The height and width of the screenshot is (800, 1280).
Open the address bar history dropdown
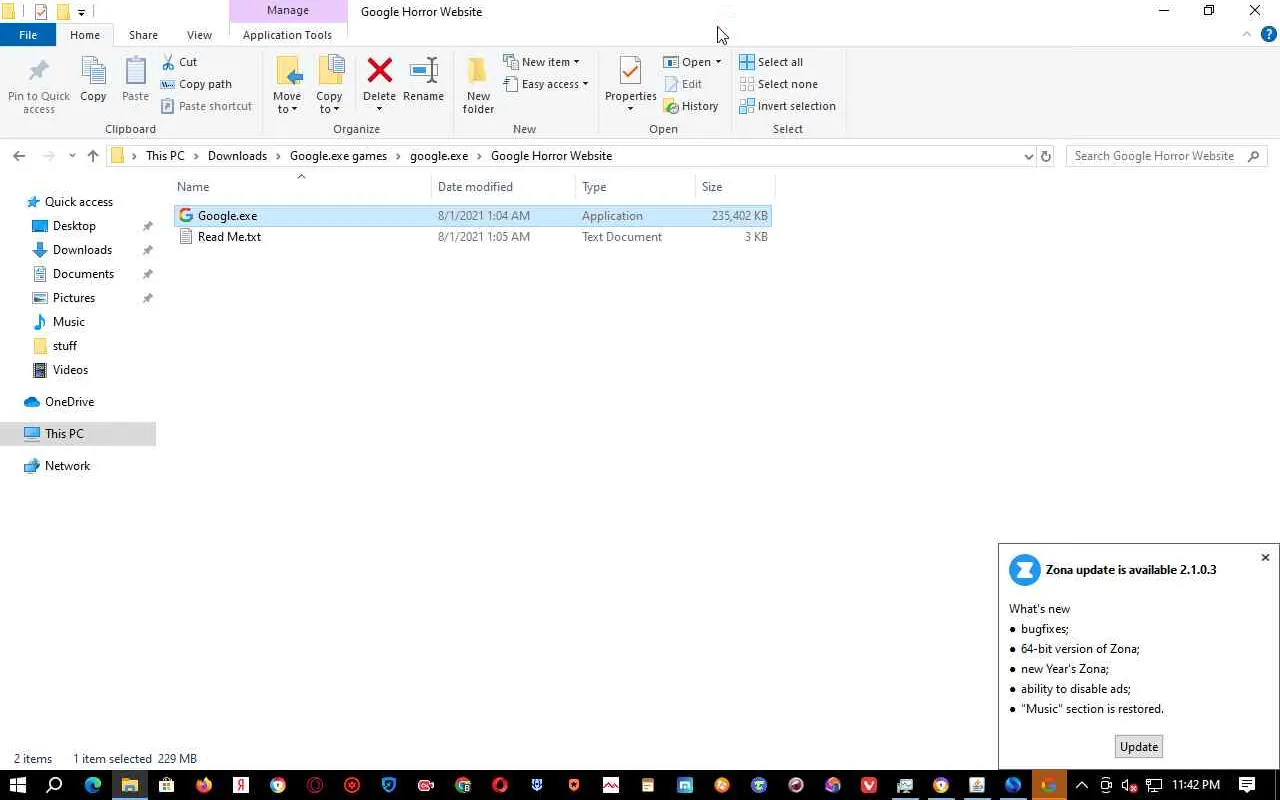1028,156
